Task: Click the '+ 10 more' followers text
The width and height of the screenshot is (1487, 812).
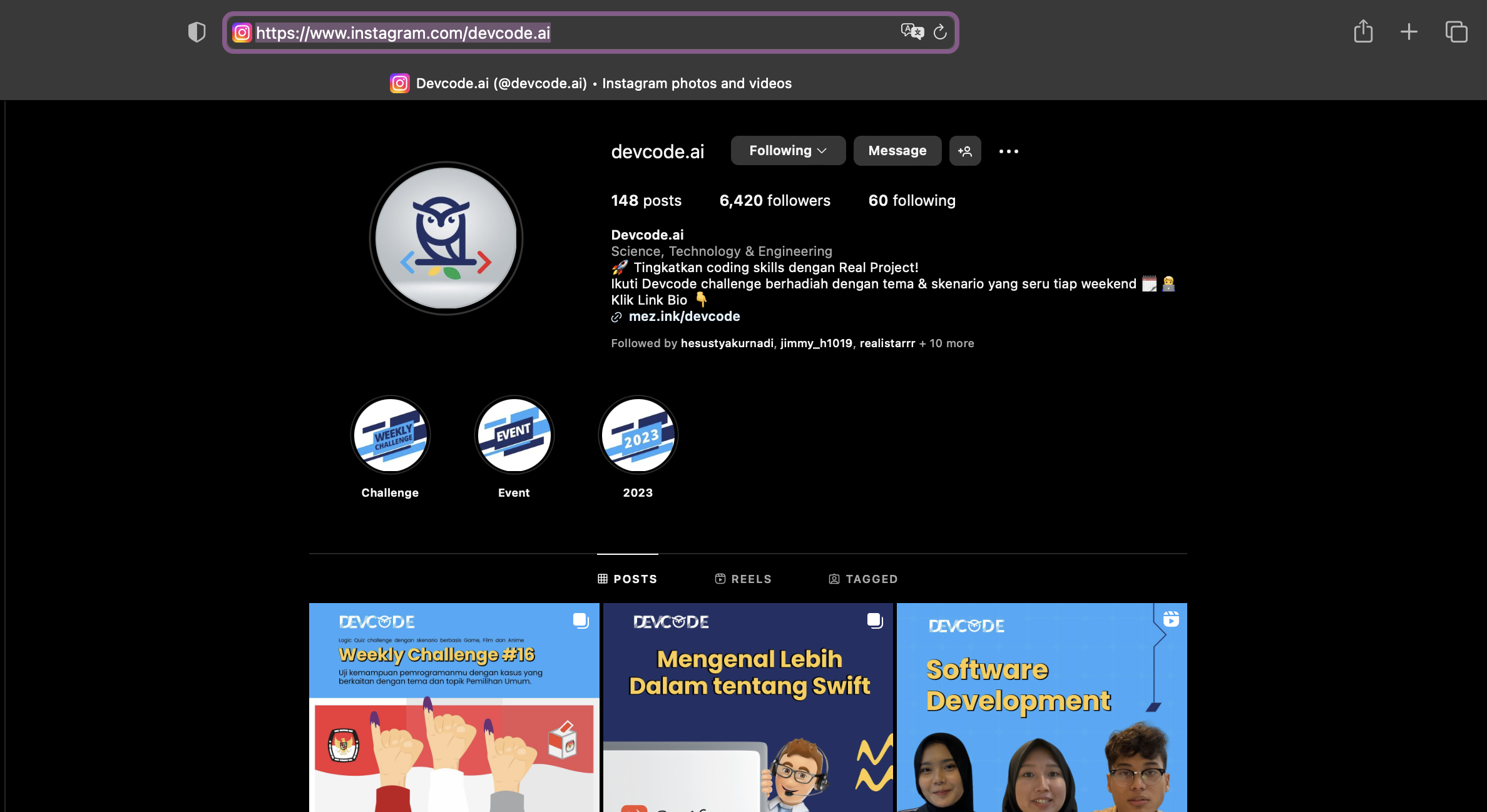Action: pyautogui.click(x=946, y=343)
